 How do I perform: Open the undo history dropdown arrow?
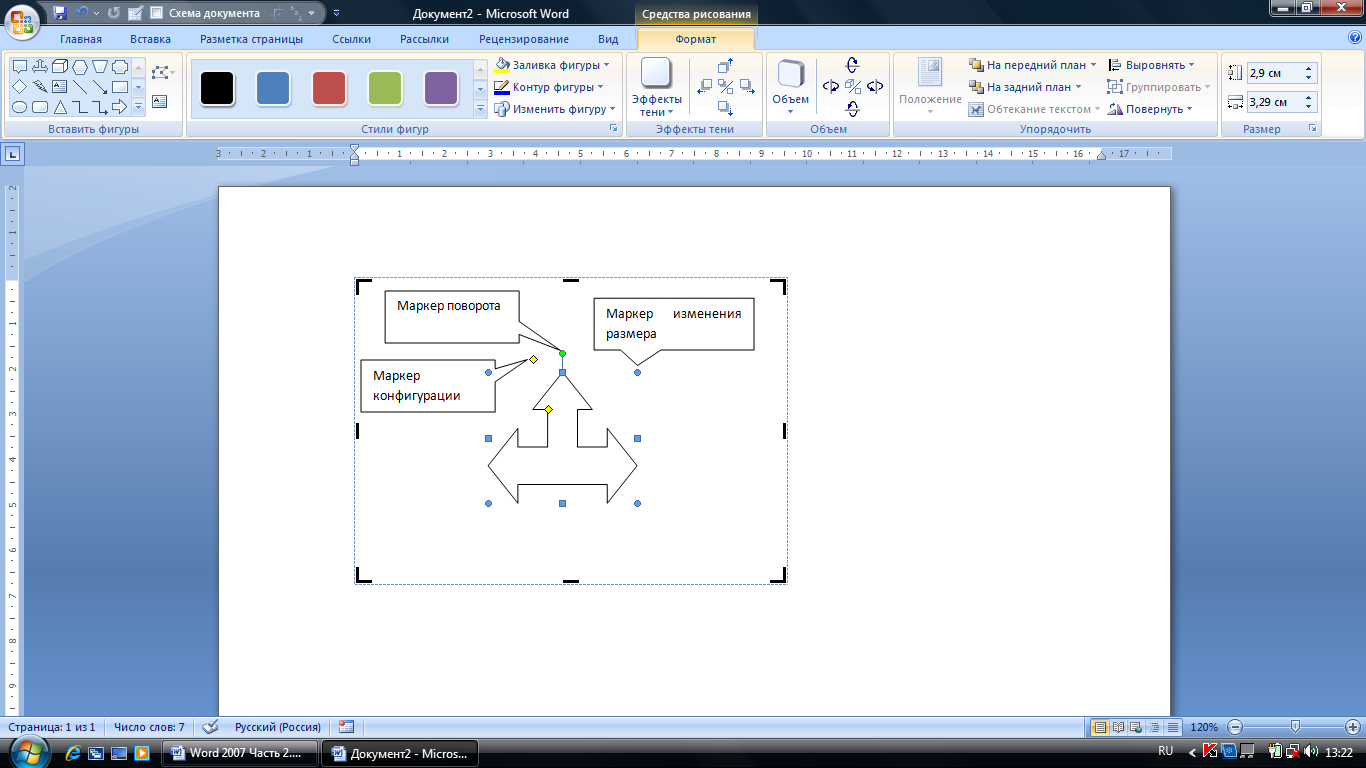click(96, 14)
